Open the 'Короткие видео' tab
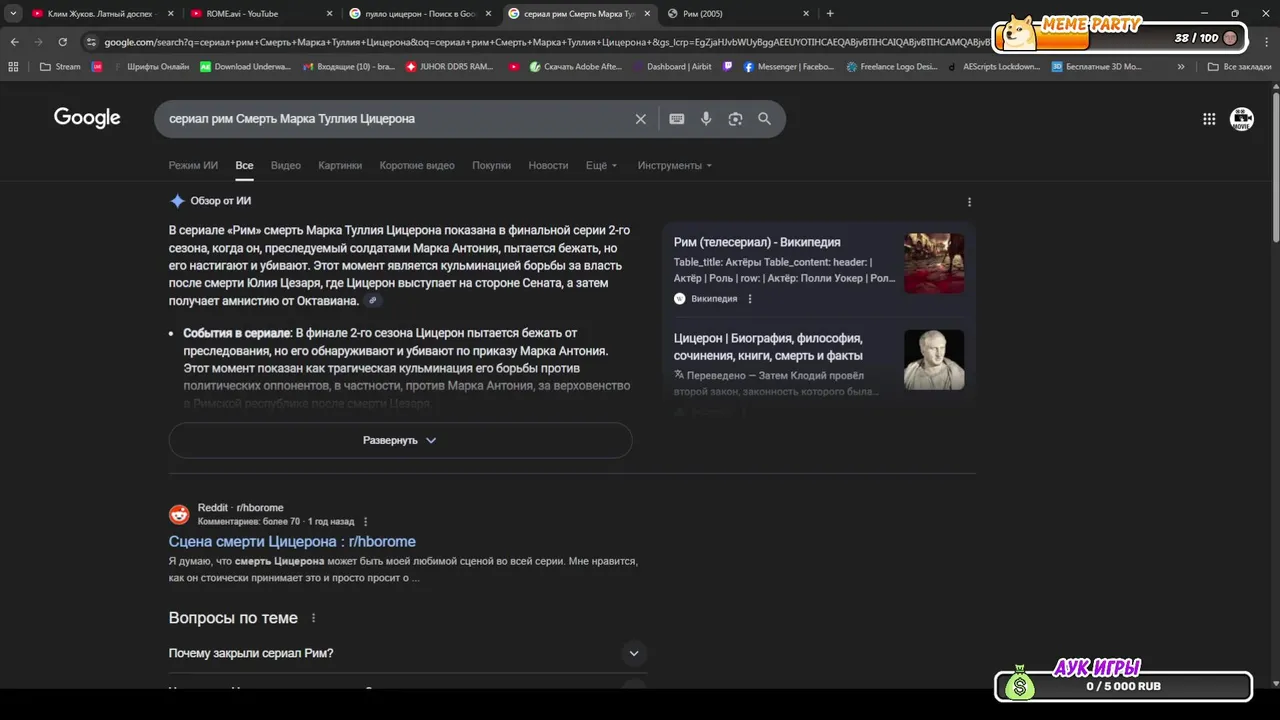This screenshot has height=720, width=1280. 417,166
